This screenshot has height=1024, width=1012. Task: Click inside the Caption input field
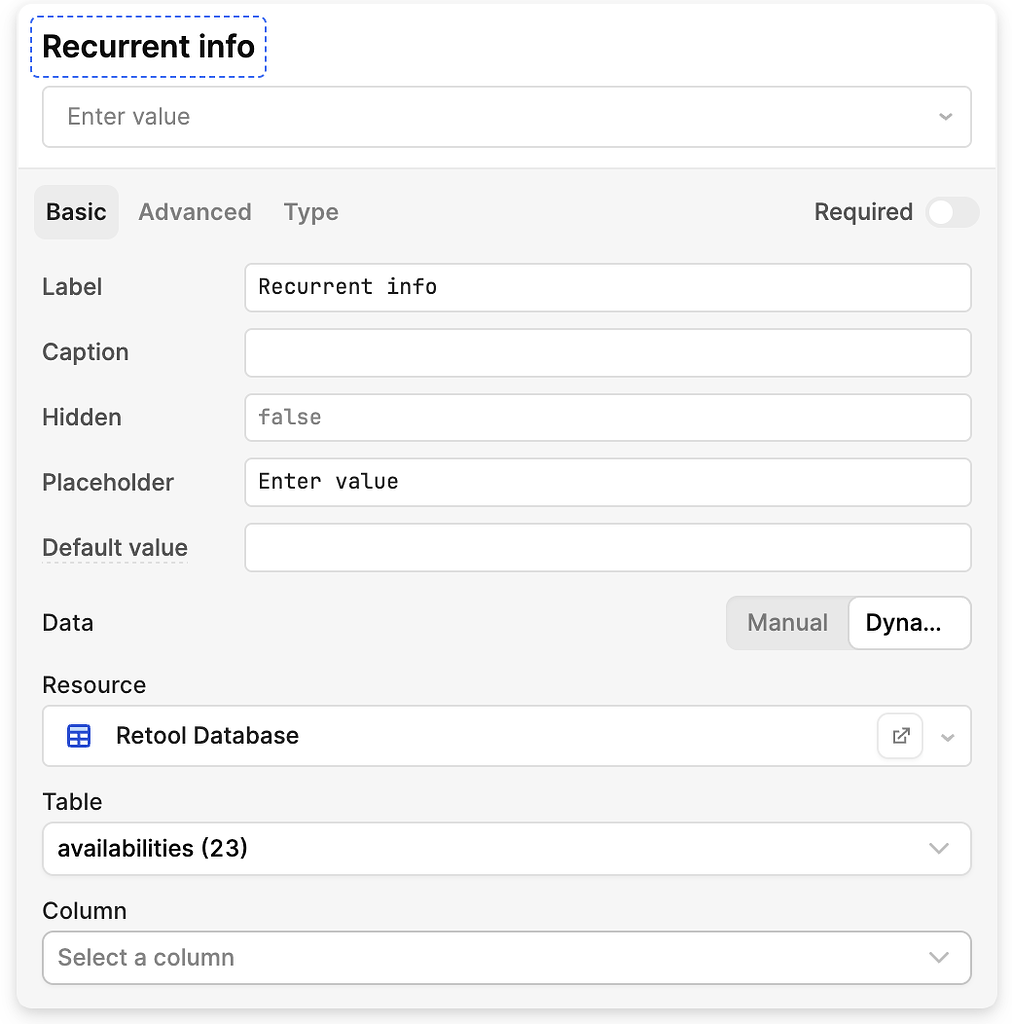607,352
